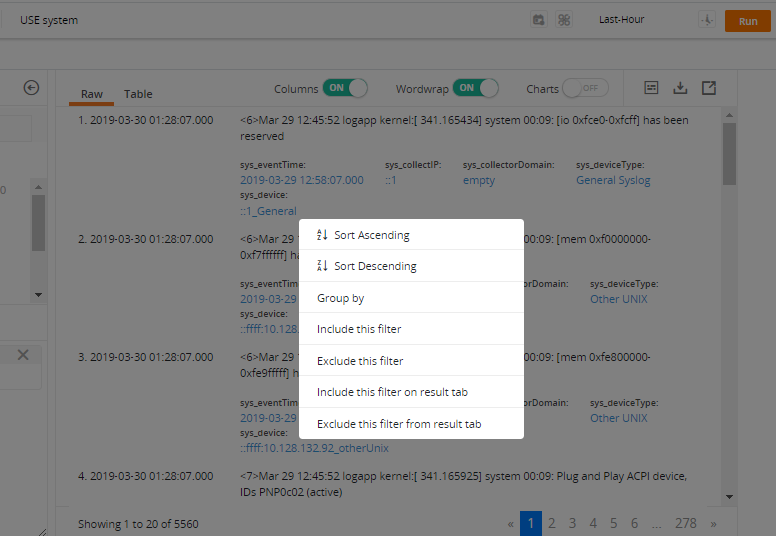Click the save search list icon
Image resolution: width=776 pixels, height=536 pixels.
click(x=651, y=88)
